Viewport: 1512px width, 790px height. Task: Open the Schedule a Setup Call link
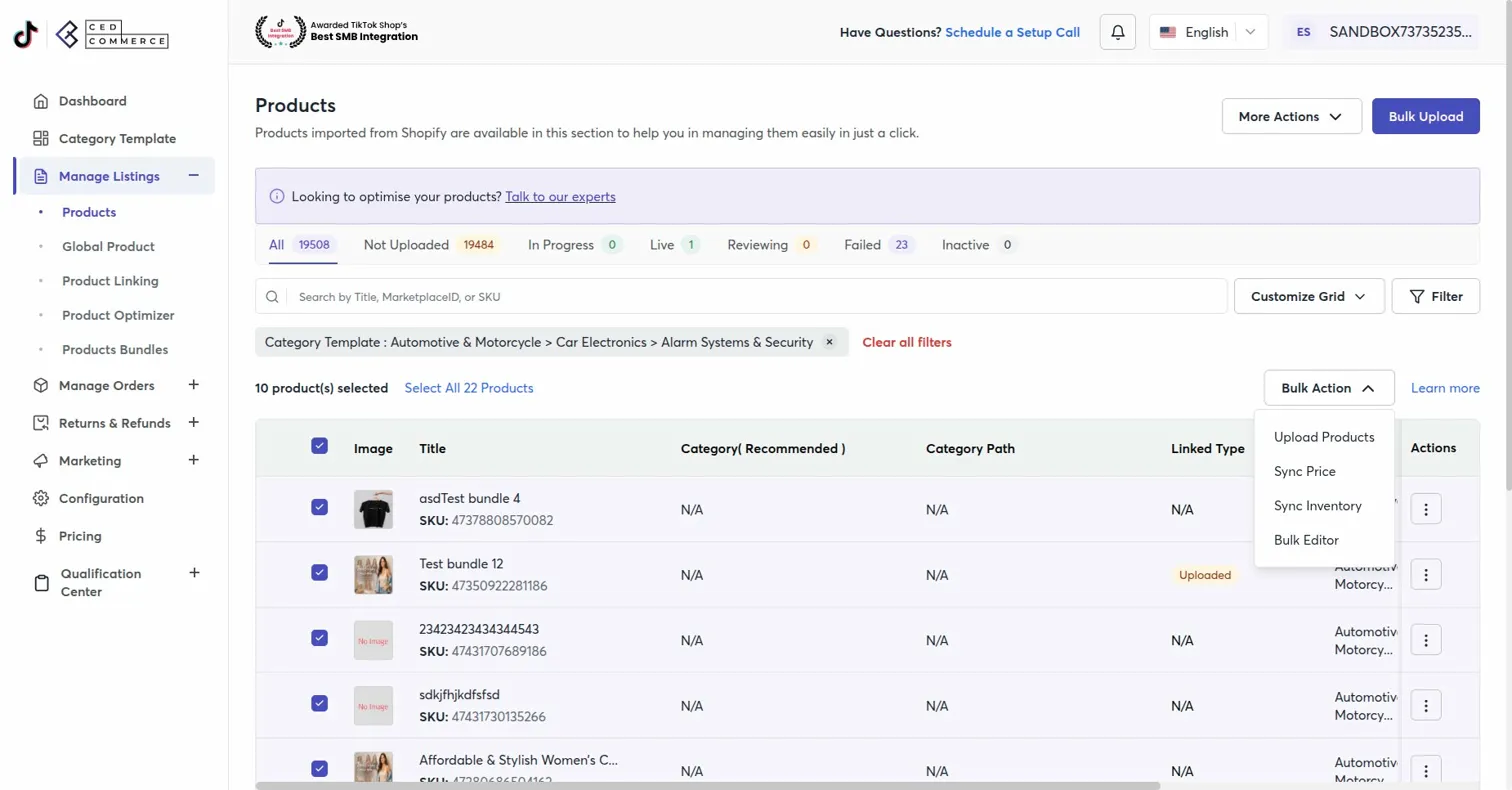(1012, 32)
